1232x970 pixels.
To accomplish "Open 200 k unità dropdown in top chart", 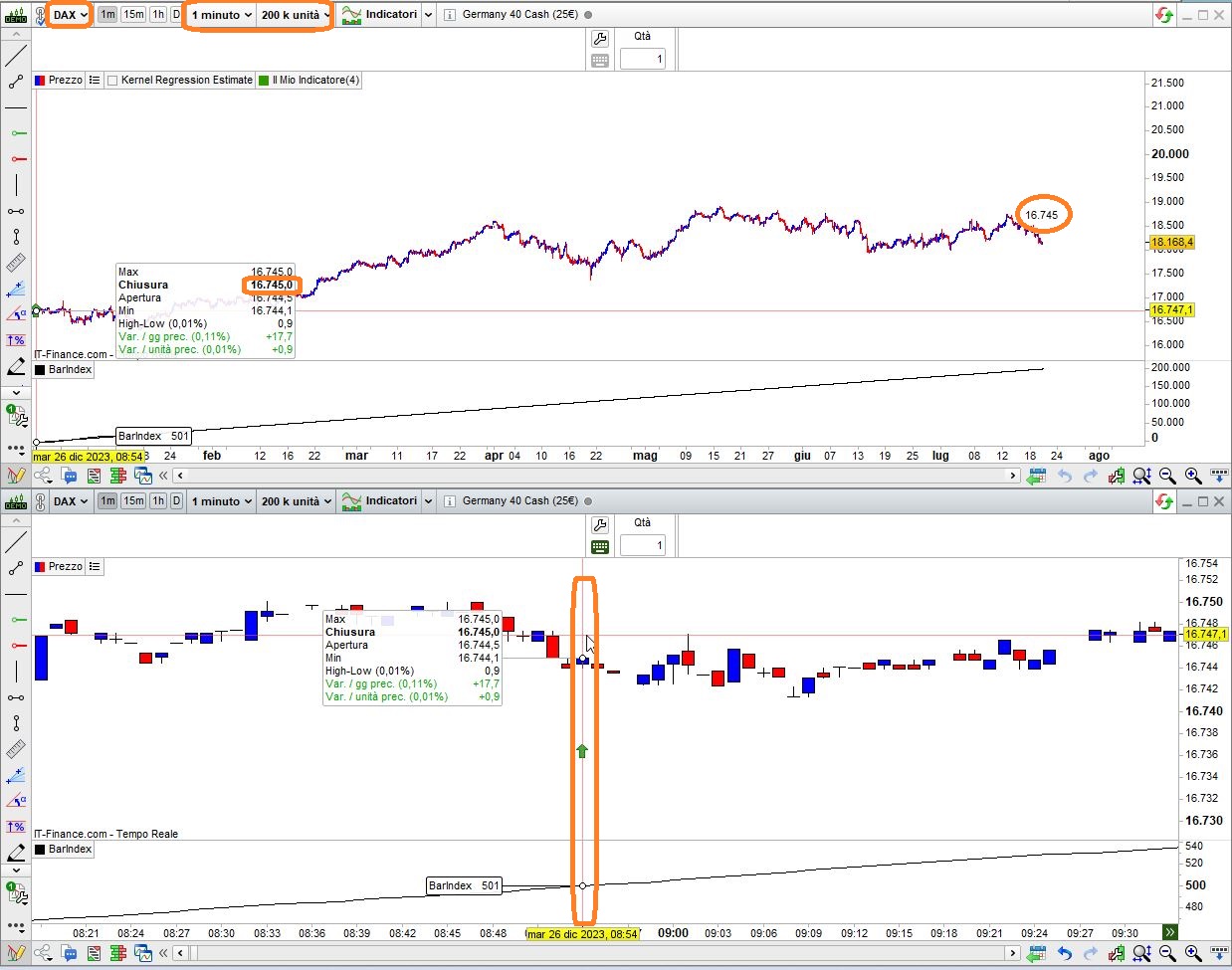I will point(296,15).
